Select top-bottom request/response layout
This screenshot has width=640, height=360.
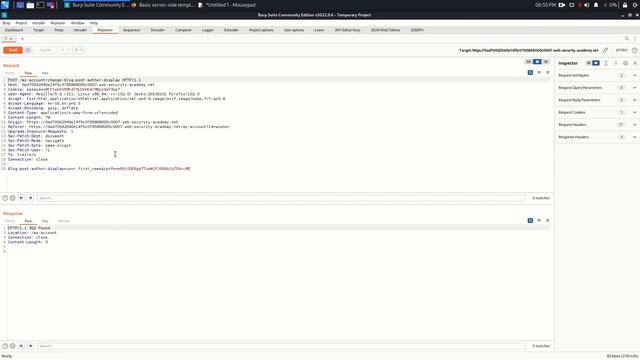click(537, 62)
